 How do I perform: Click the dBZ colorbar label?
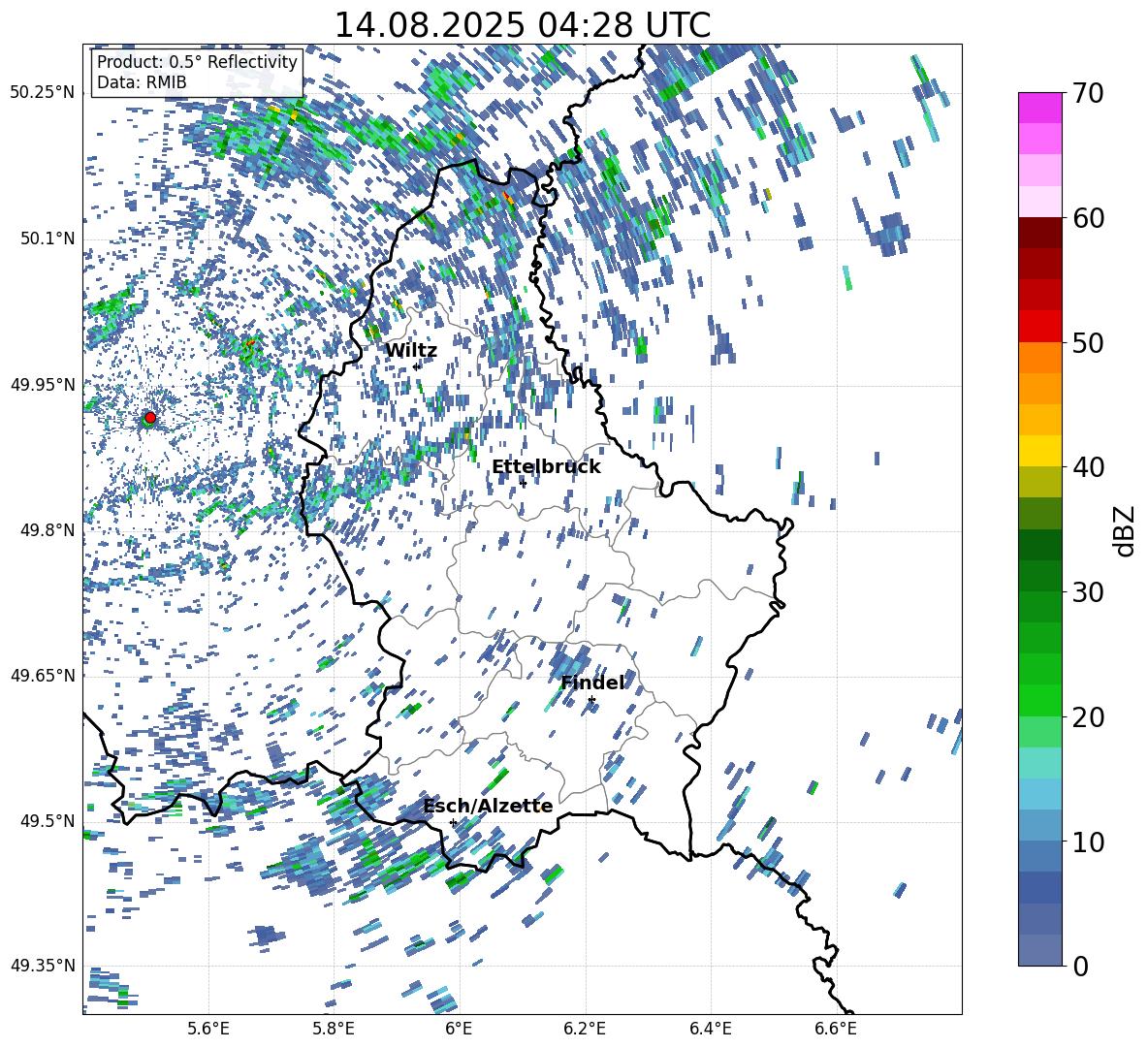coord(1126,530)
